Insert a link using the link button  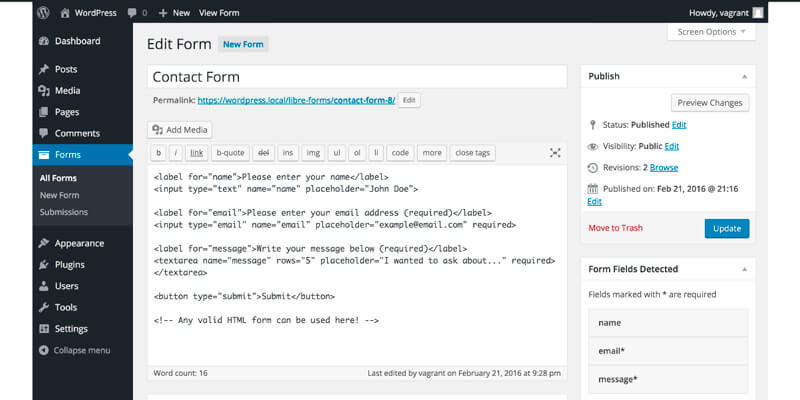click(197, 153)
